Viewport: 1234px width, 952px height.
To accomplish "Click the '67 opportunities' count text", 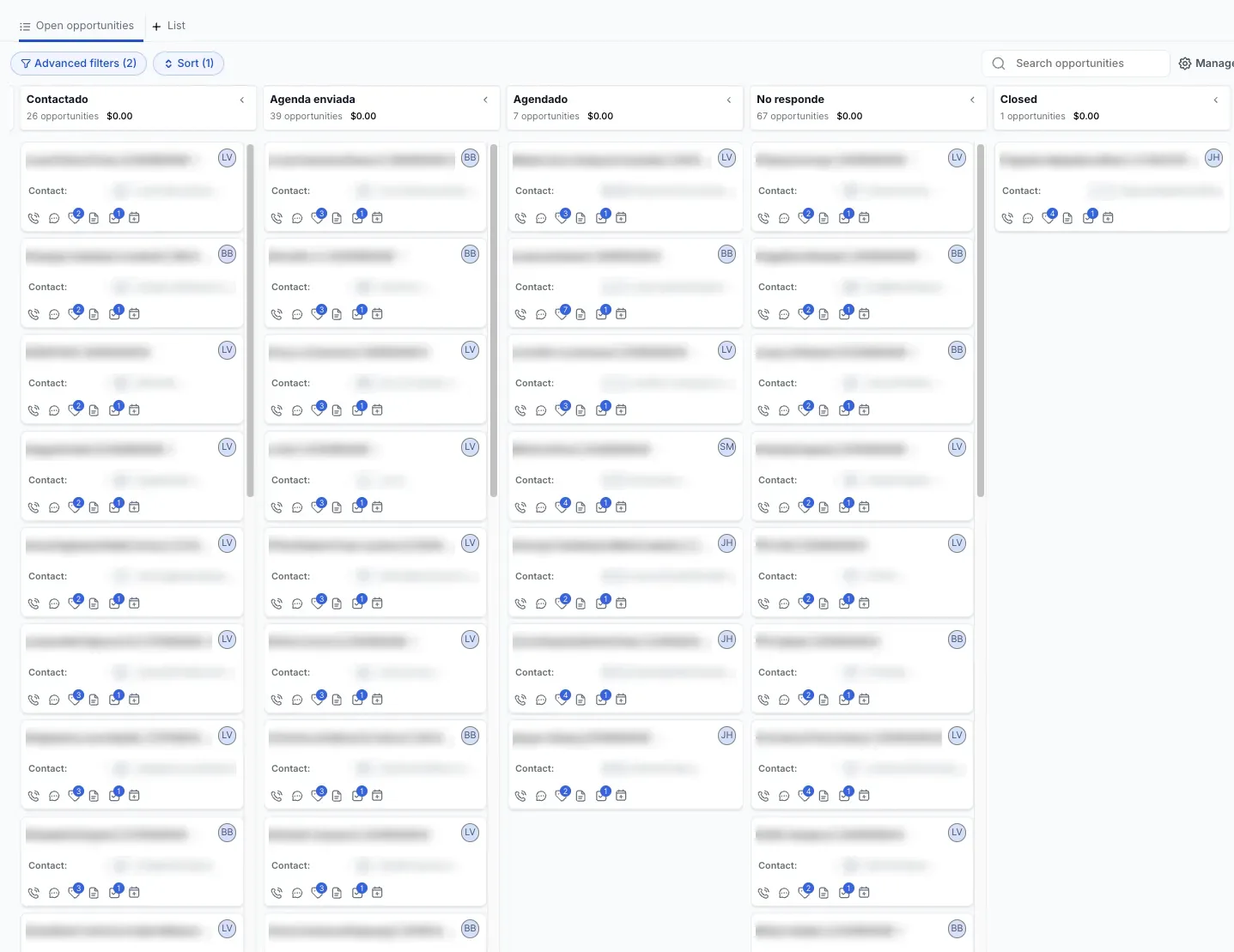I will point(793,116).
